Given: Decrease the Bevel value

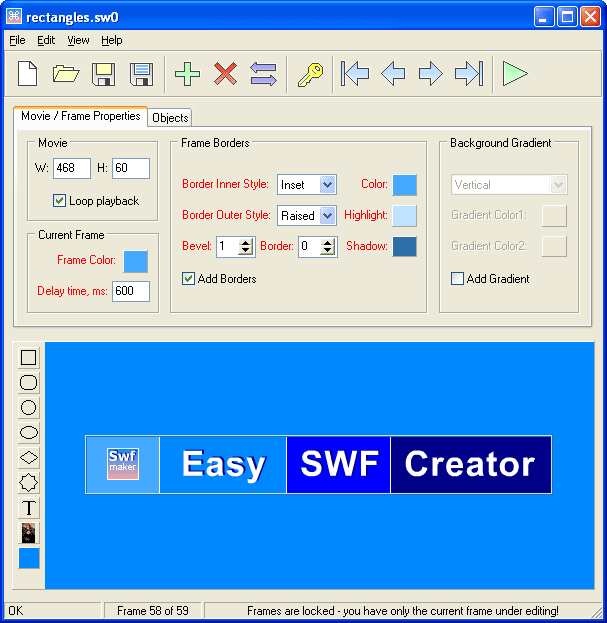Looking at the screenshot, I should coord(246,251).
